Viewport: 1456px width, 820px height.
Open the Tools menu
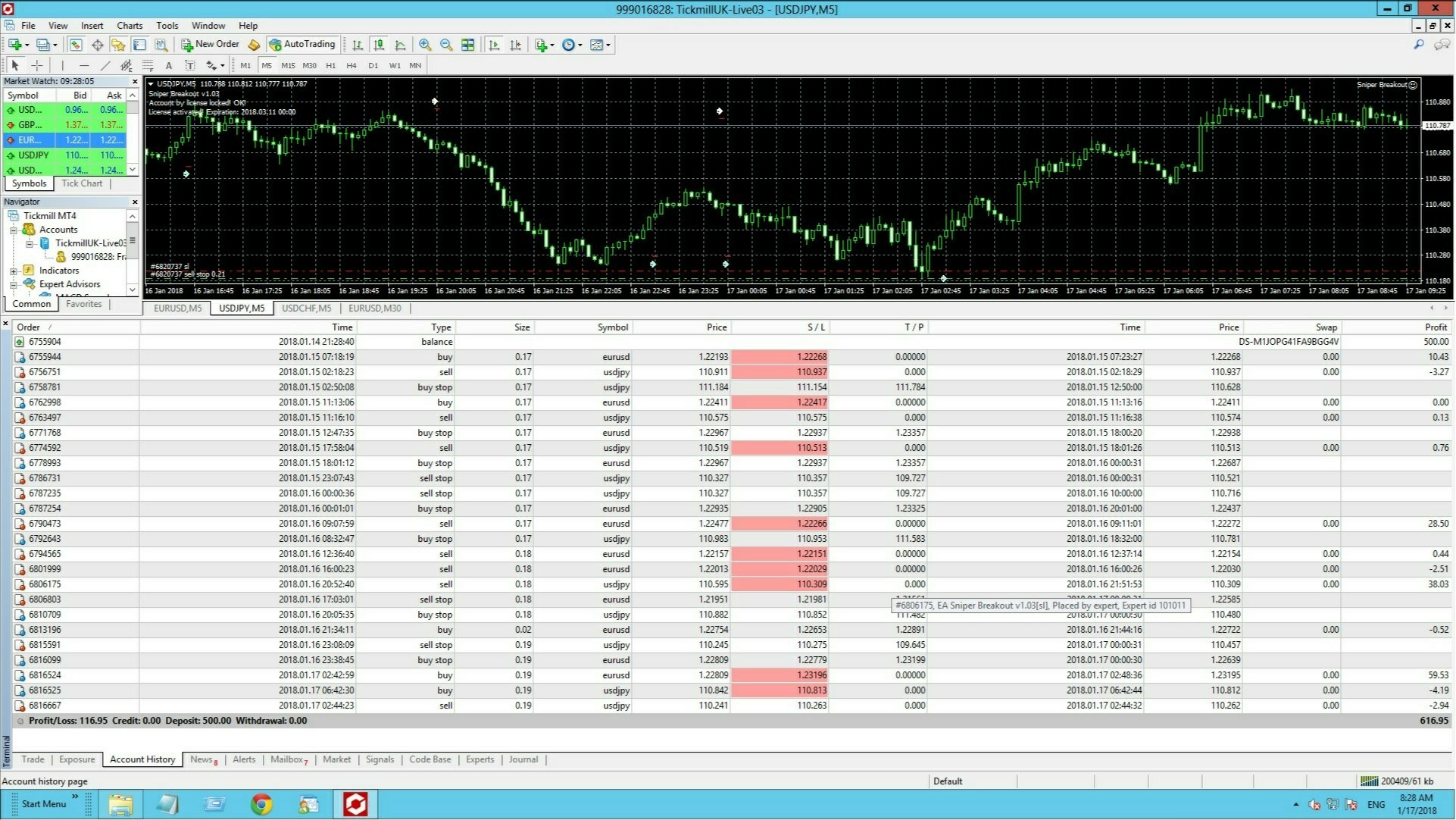pos(167,25)
